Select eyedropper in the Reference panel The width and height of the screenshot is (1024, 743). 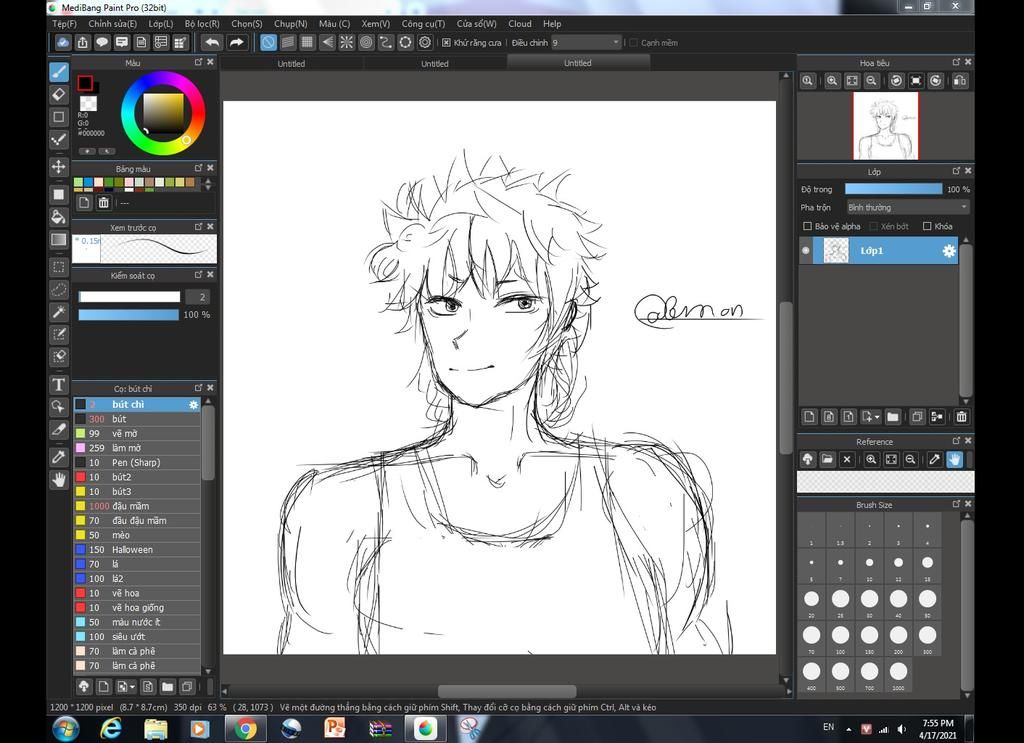(x=935, y=460)
